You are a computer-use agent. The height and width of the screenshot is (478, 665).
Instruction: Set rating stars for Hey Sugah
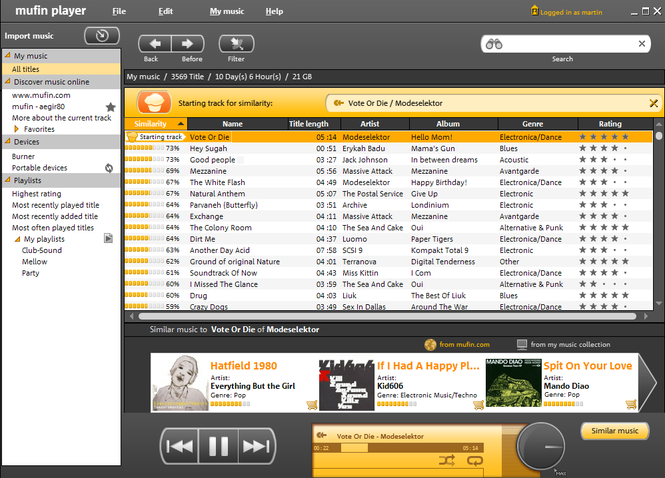604,148
